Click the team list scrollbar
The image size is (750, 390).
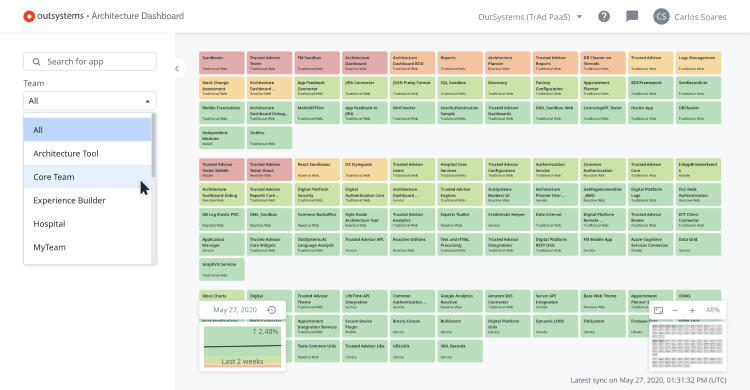154,145
